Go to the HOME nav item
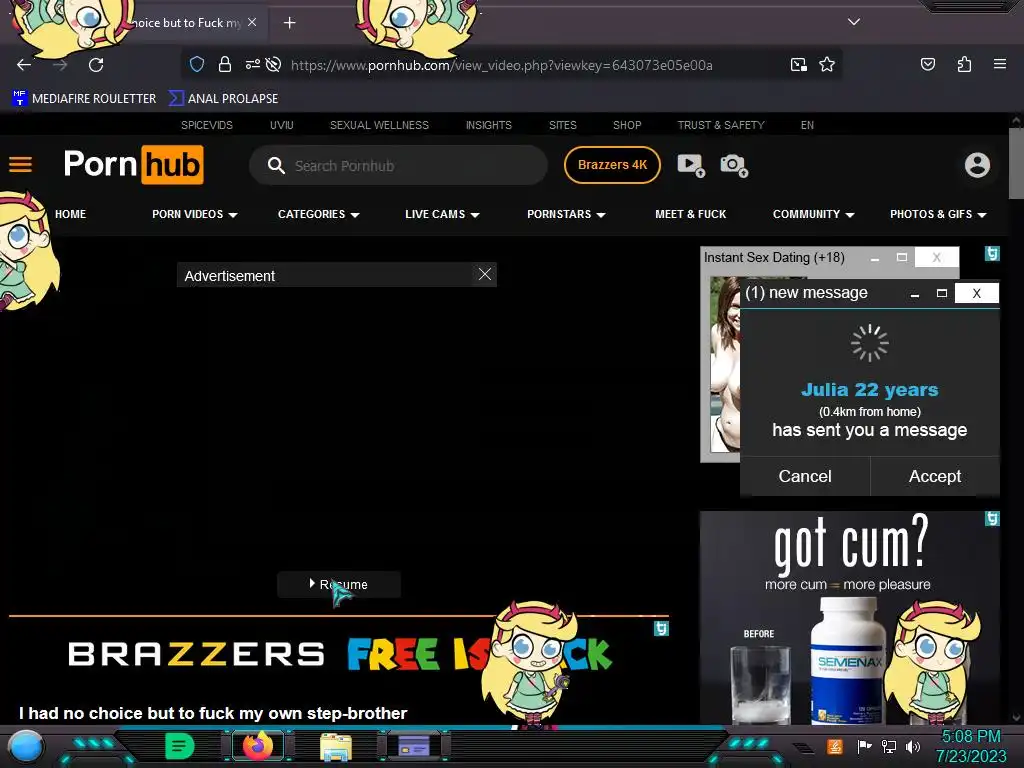This screenshot has width=1024, height=768. (71, 214)
